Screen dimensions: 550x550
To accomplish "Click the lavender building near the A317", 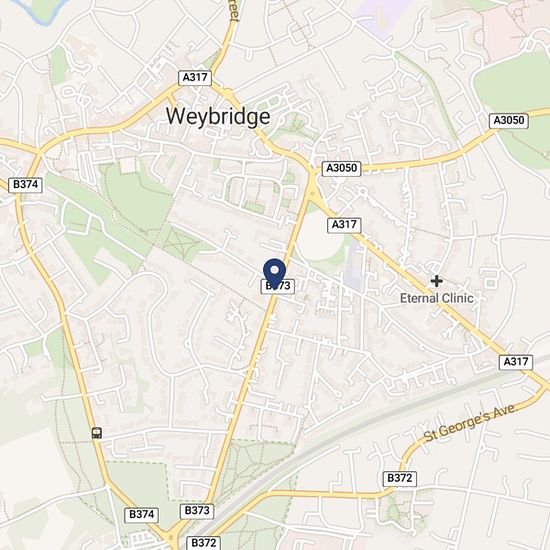I will 355,265.
